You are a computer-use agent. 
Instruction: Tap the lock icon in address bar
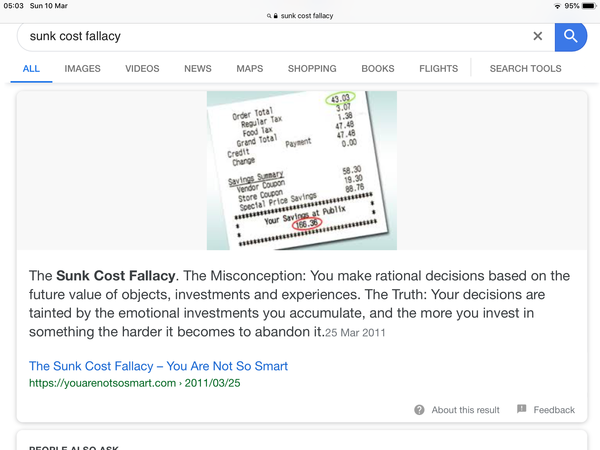[x=276, y=16]
